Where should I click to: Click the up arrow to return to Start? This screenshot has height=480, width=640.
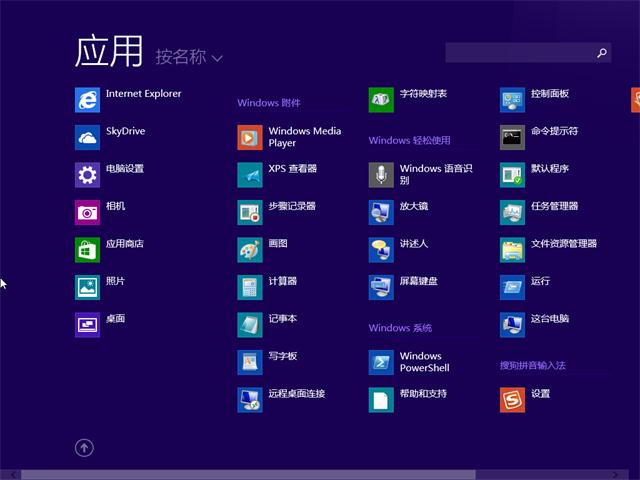coord(84,448)
